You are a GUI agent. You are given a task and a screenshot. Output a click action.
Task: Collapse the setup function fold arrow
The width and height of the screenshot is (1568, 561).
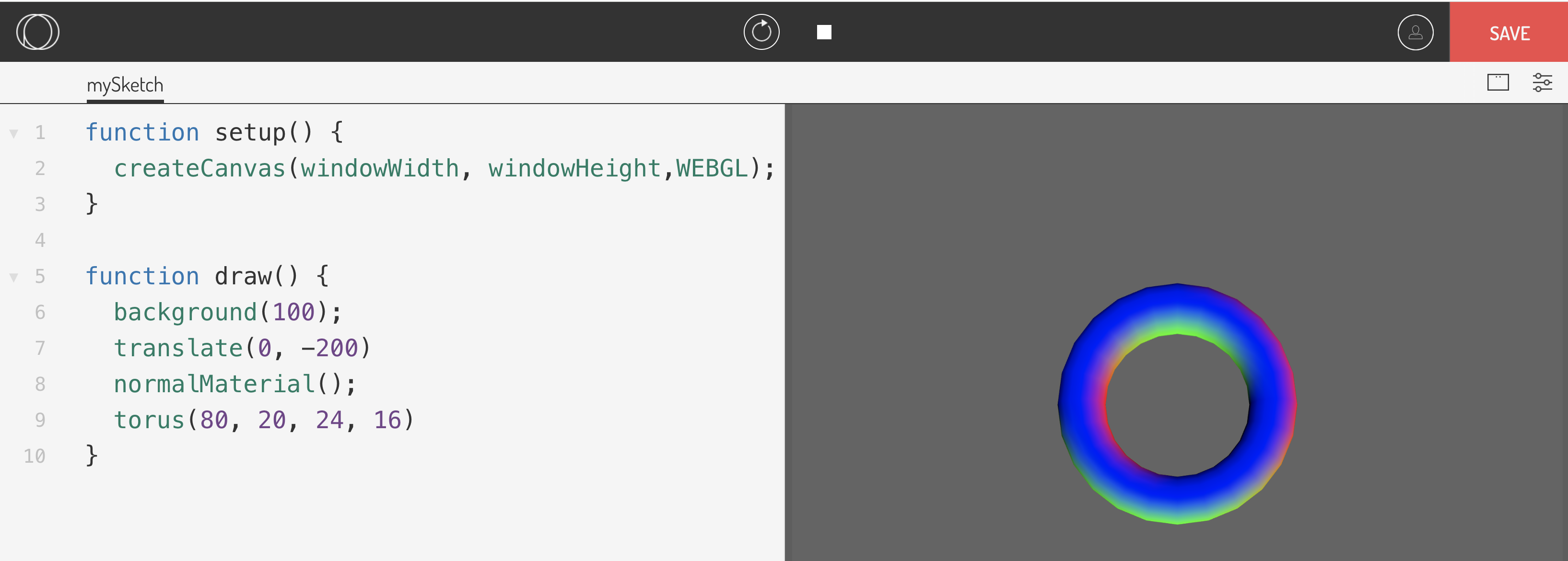pos(13,133)
